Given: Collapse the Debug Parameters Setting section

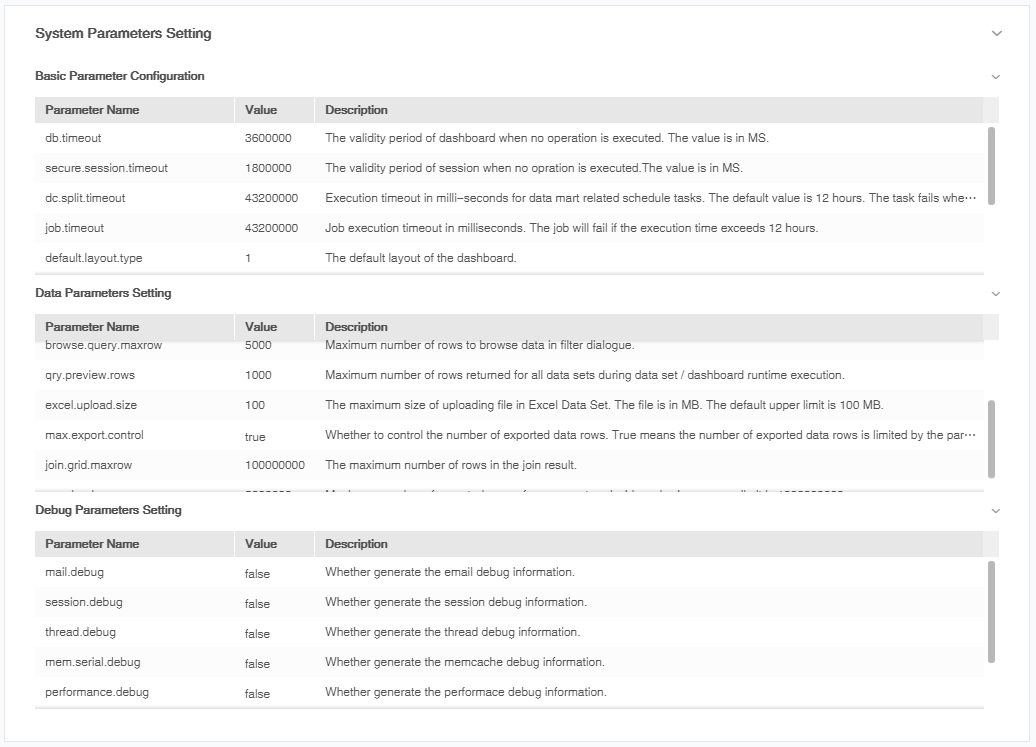Looking at the screenshot, I should (x=996, y=511).
